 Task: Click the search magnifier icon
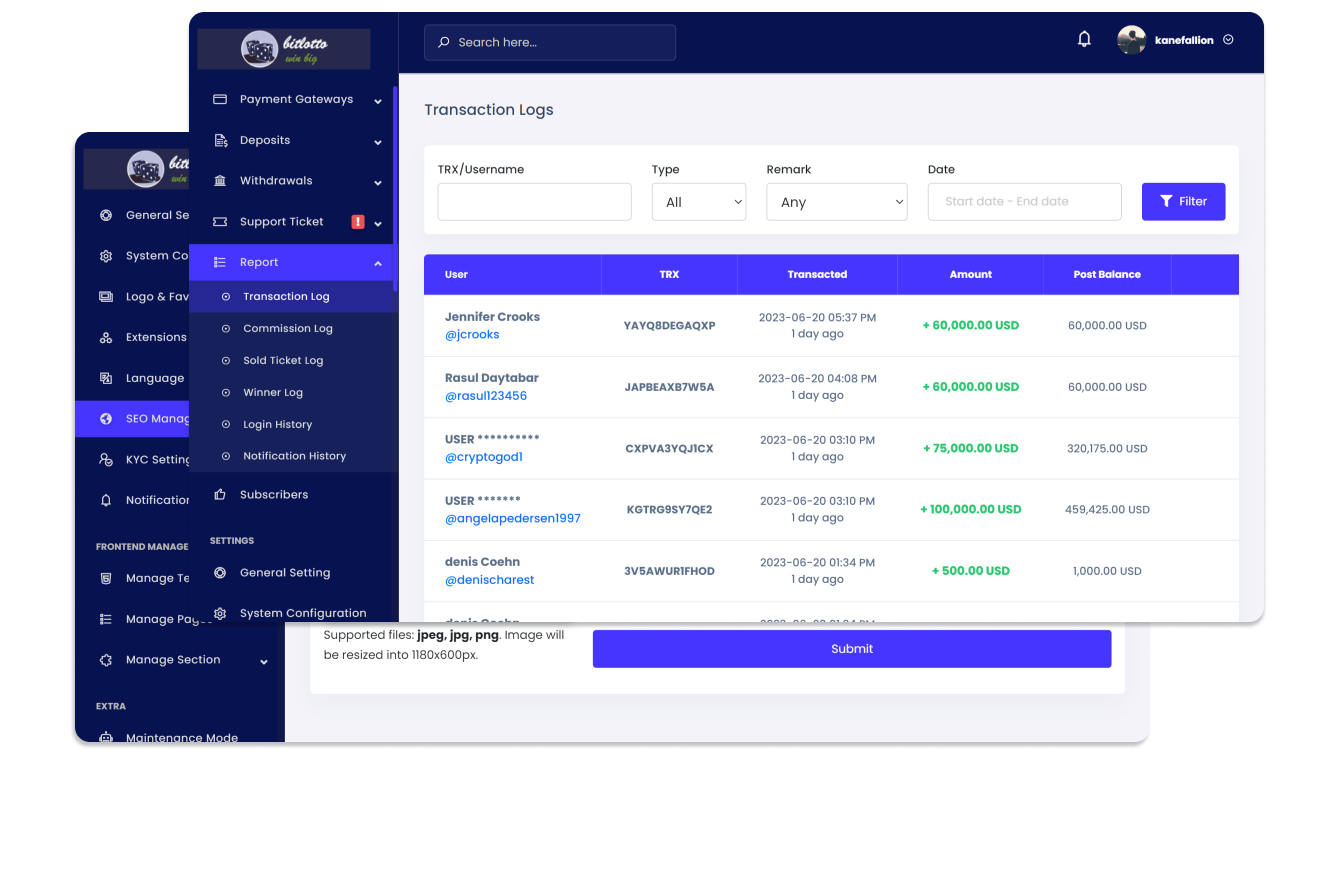[x=444, y=43]
